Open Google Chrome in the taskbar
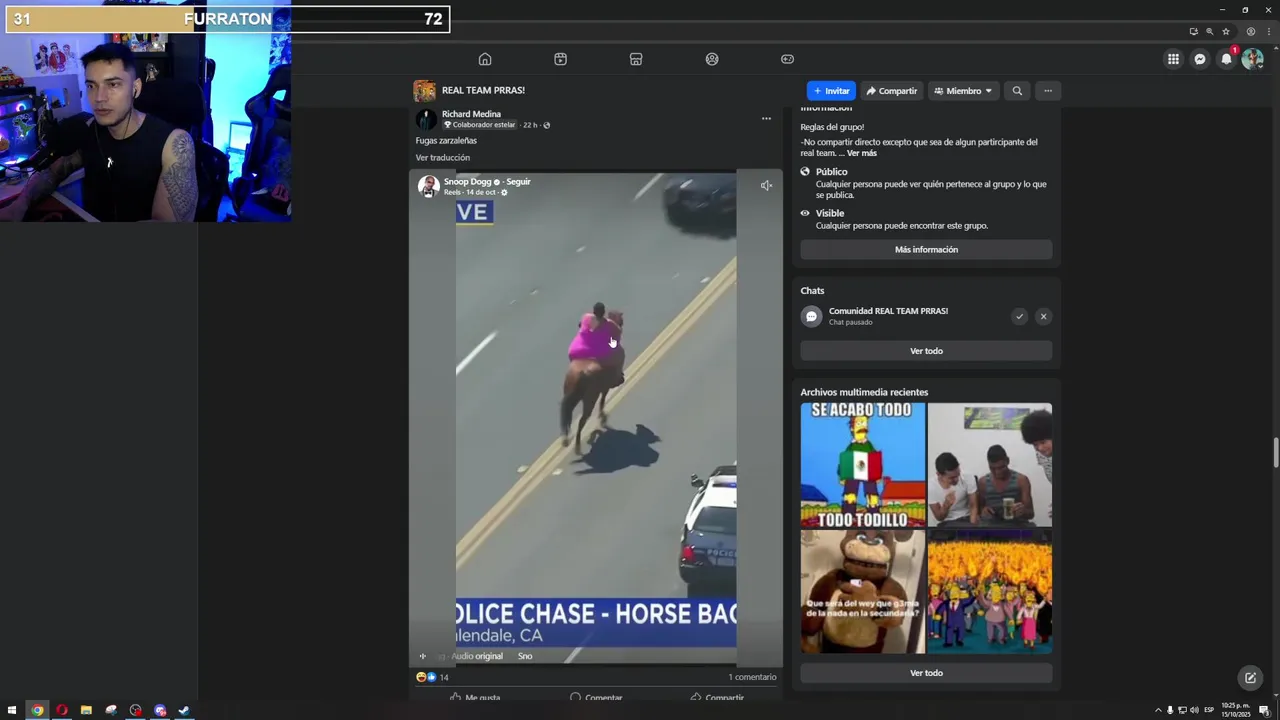Viewport: 1280px width, 720px height. (x=37, y=711)
